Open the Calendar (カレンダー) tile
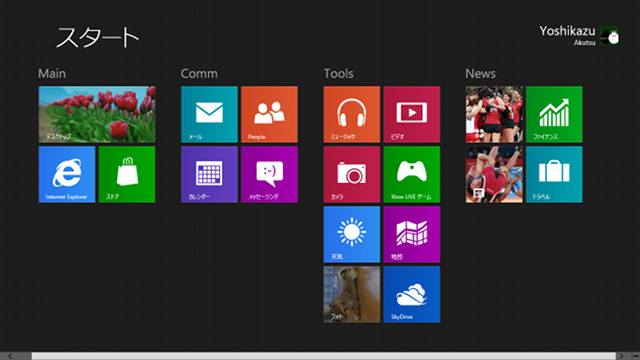 (x=209, y=174)
